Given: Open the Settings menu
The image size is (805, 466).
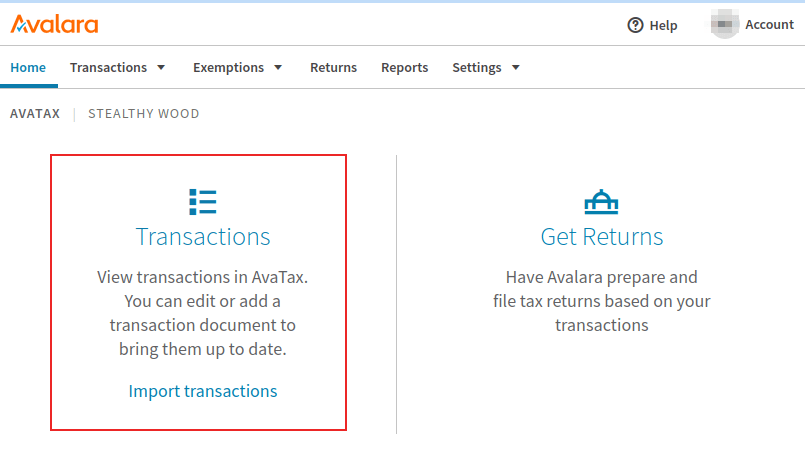Looking at the screenshot, I should click(477, 68).
